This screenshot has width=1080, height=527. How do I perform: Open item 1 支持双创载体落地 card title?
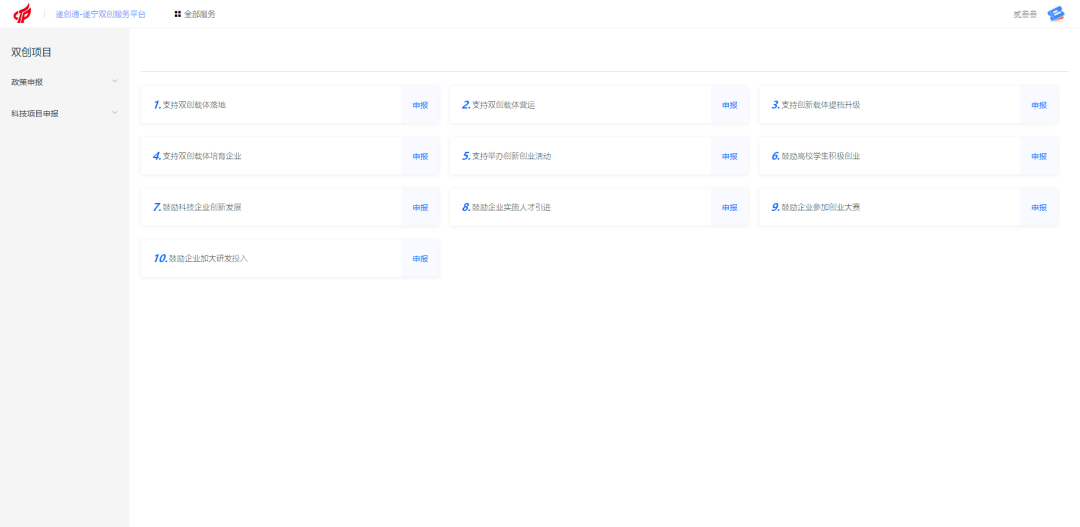point(194,105)
